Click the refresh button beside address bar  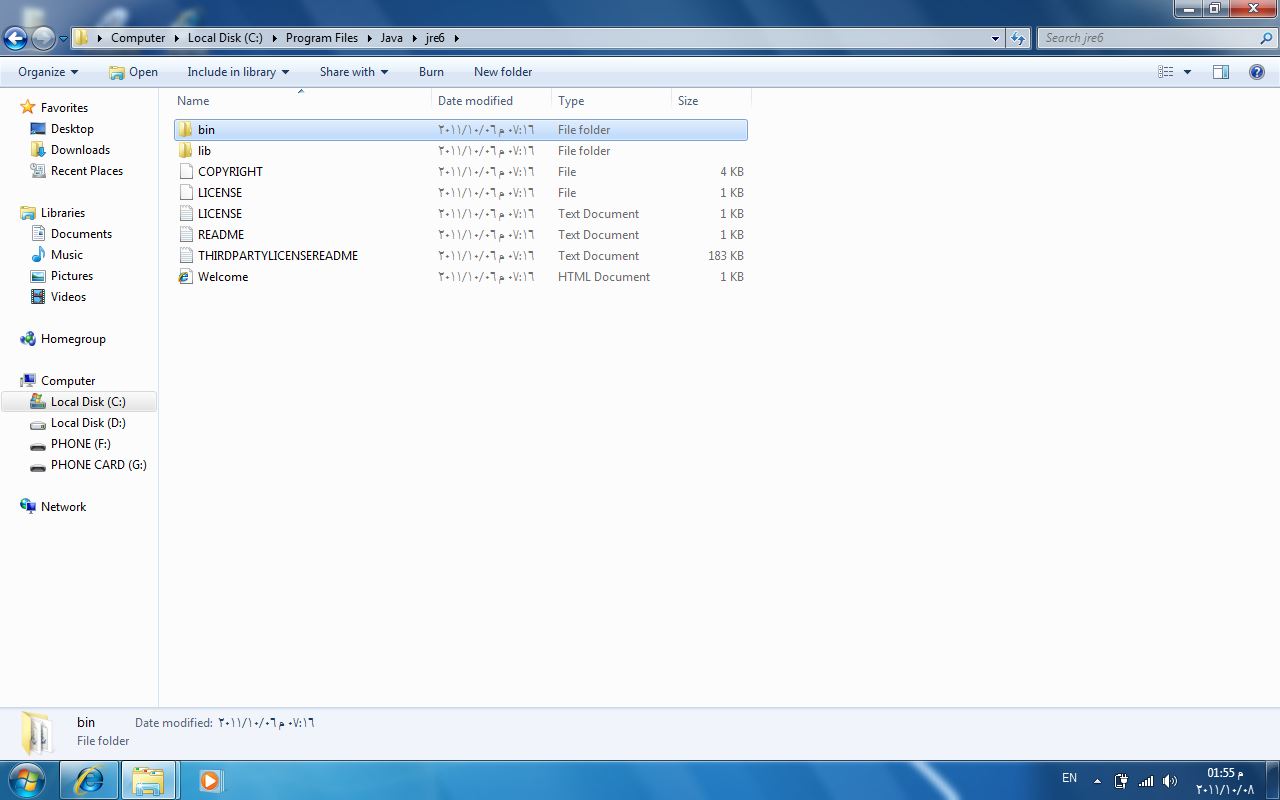(1018, 38)
